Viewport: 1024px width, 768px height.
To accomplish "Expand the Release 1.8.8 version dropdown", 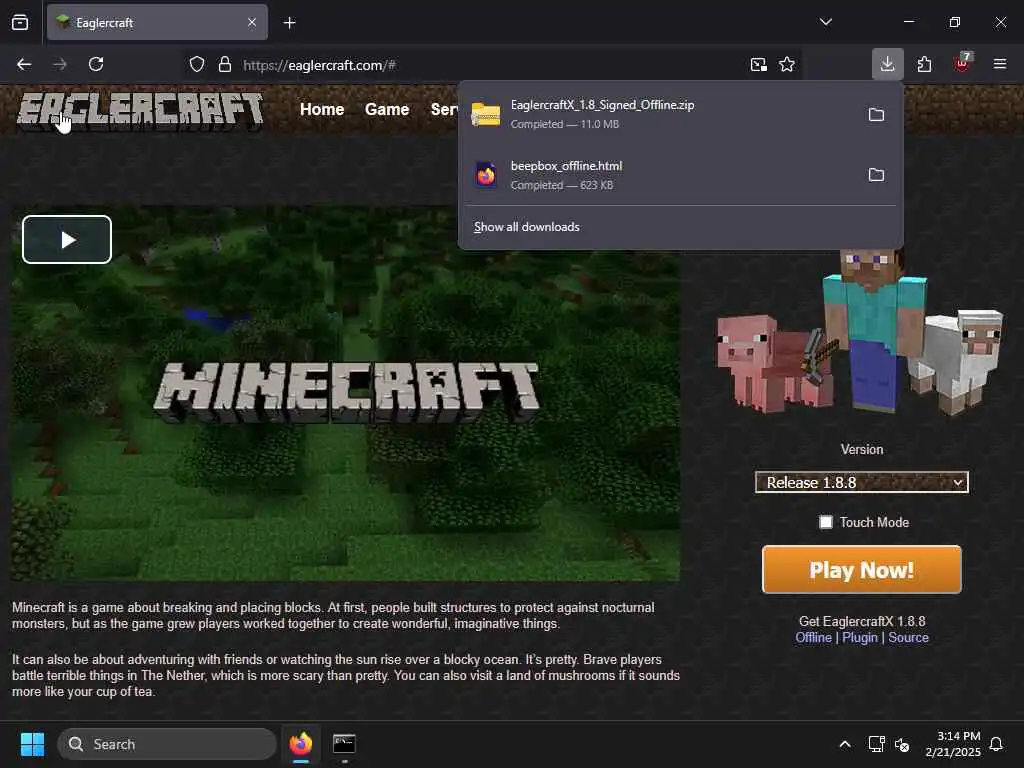I will (x=861, y=483).
